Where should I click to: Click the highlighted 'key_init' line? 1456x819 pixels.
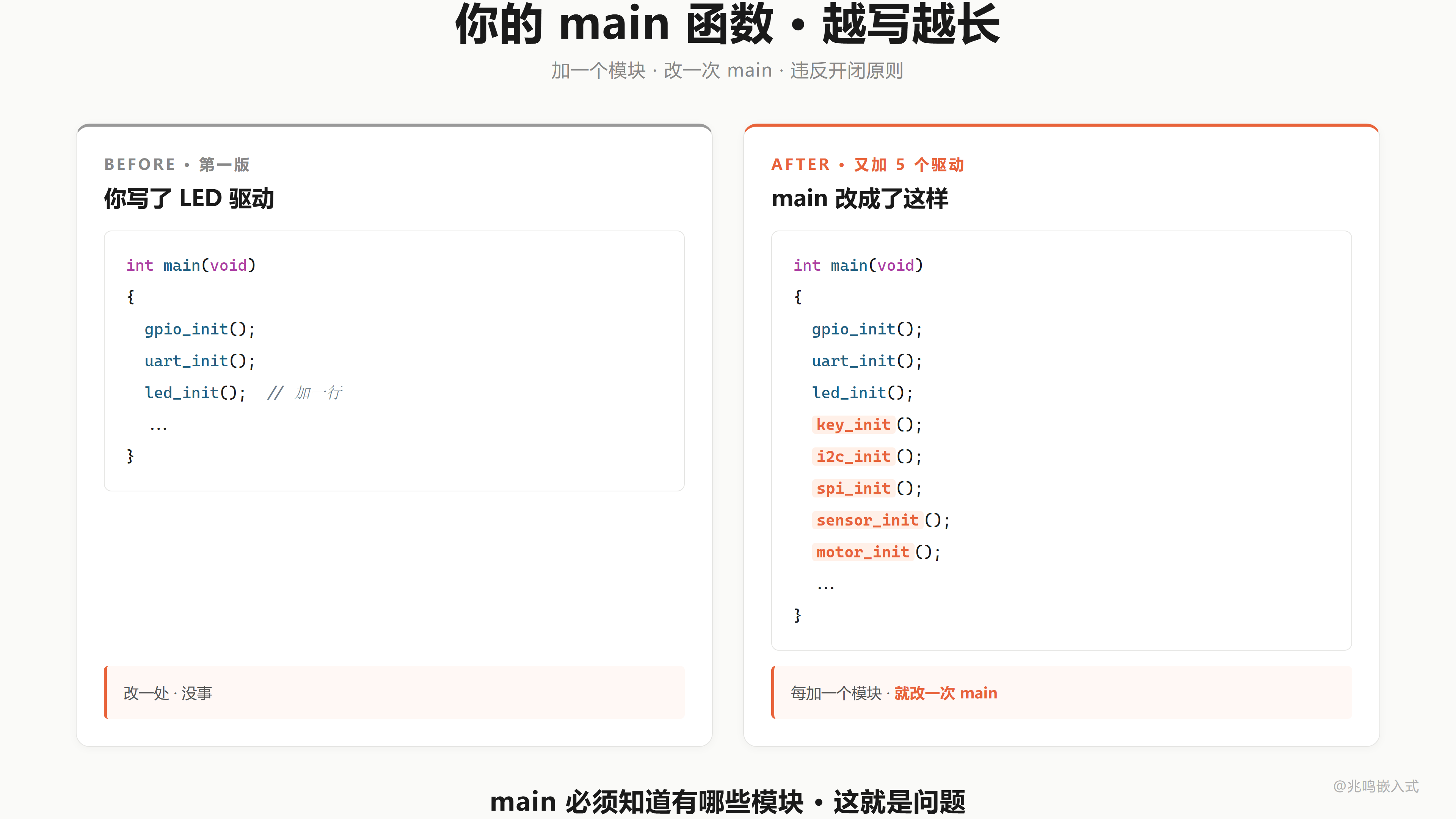tap(866, 425)
